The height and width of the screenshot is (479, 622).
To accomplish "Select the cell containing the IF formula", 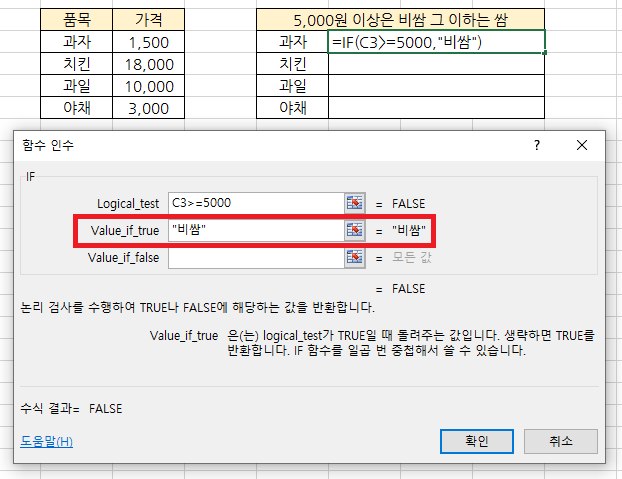I will [x=436, y=41].
